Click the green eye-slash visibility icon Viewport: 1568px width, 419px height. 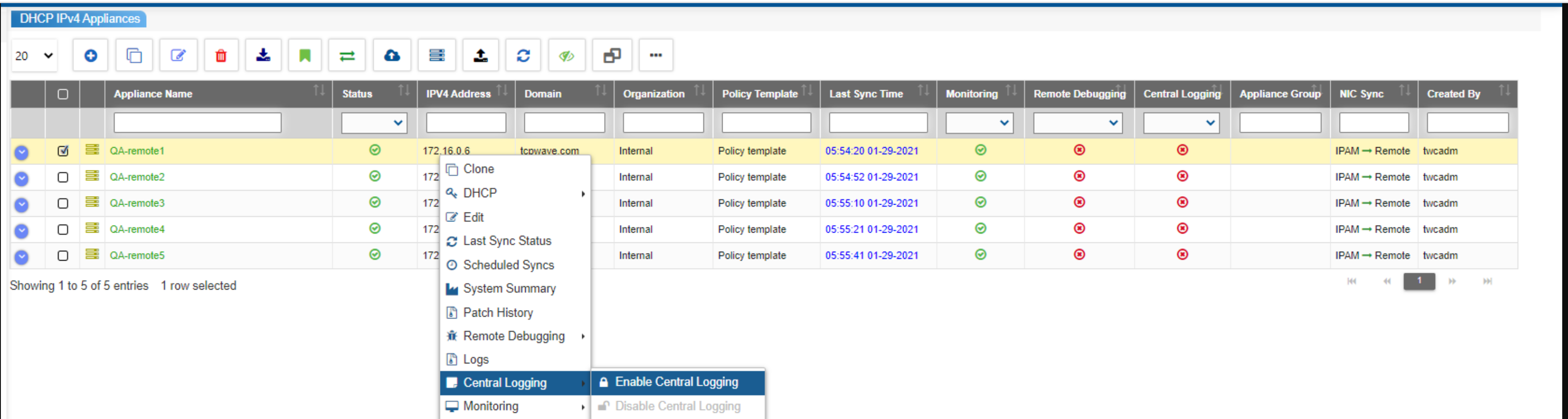click(x=567, y=56)
